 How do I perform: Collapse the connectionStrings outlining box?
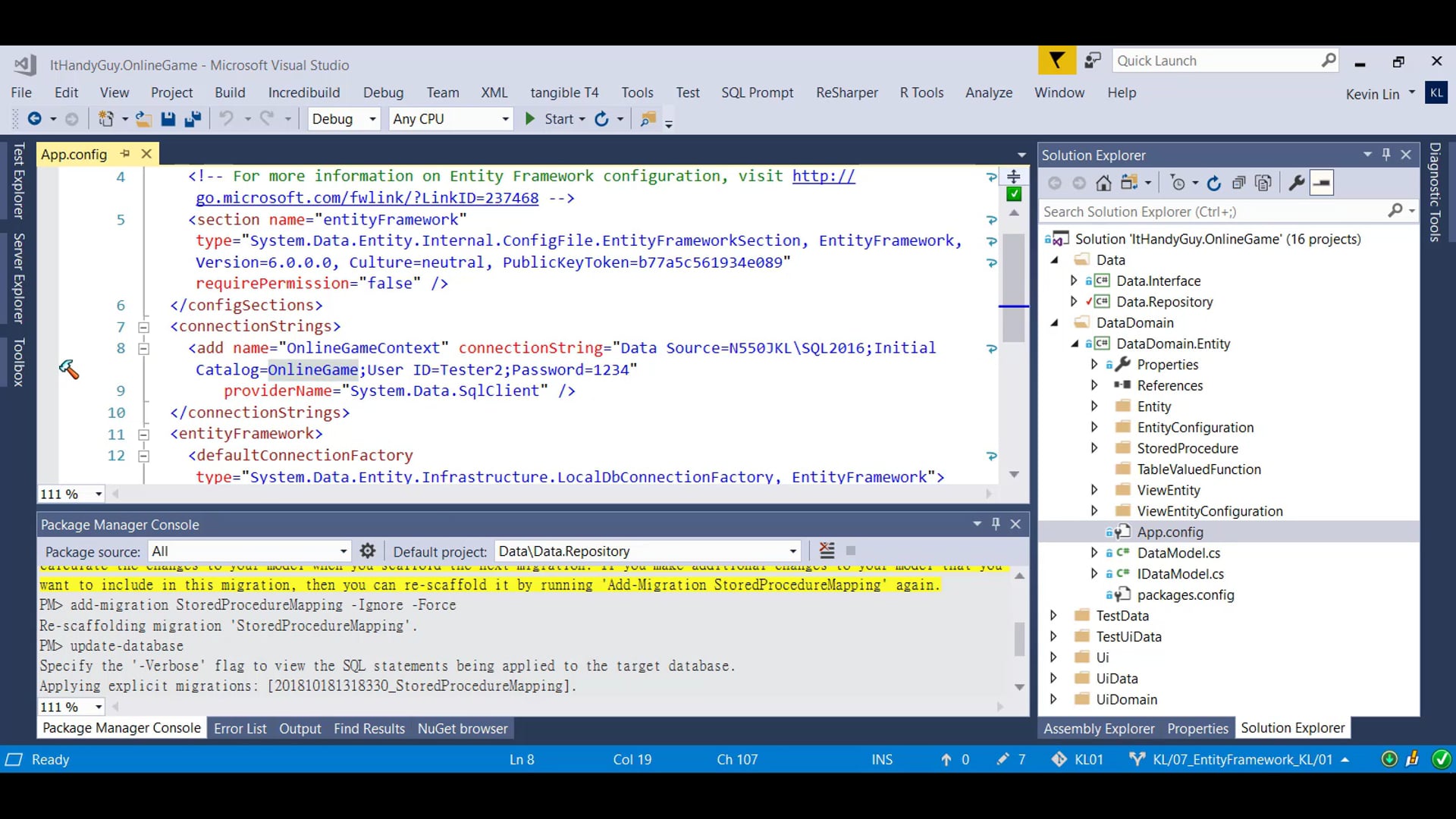click(x=143, y=328)
